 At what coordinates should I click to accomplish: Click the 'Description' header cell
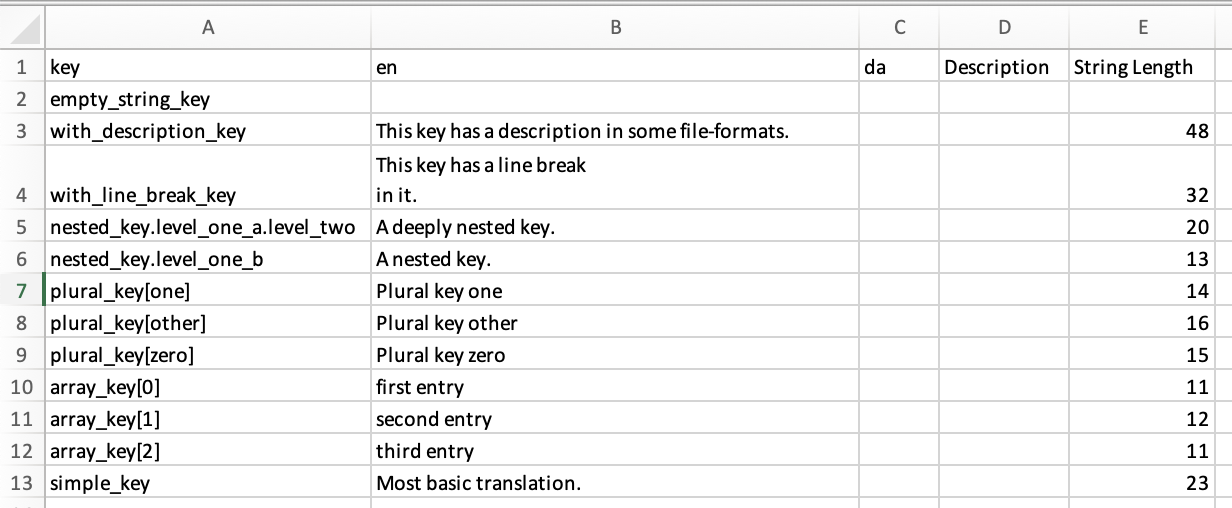(x=1004, y=67)
